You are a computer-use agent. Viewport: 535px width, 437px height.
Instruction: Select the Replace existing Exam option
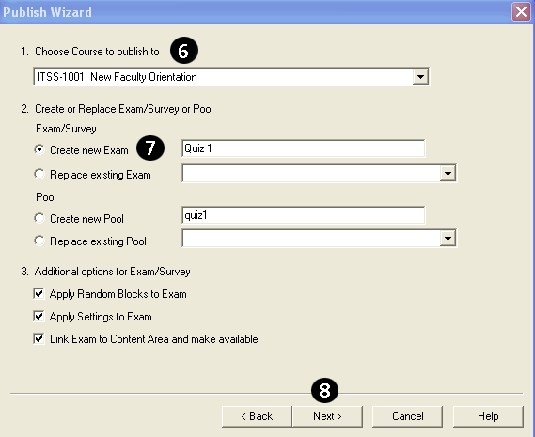point(40,174)
